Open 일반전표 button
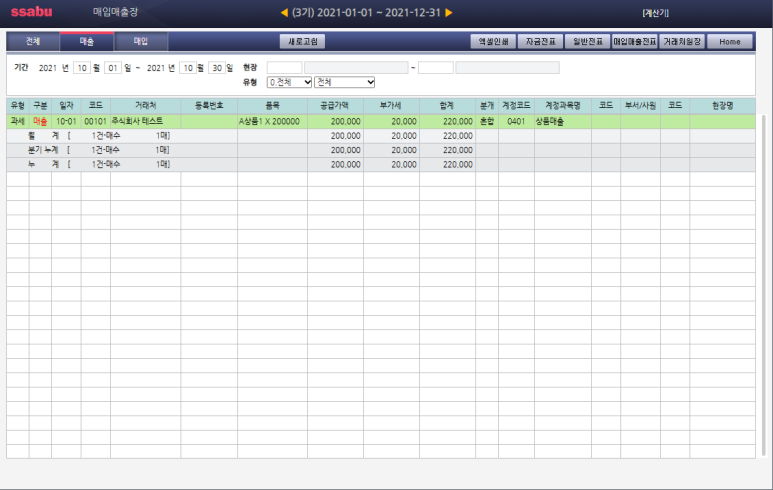The height and width of the screenshot is (490, 773). [x=588, y=41]
